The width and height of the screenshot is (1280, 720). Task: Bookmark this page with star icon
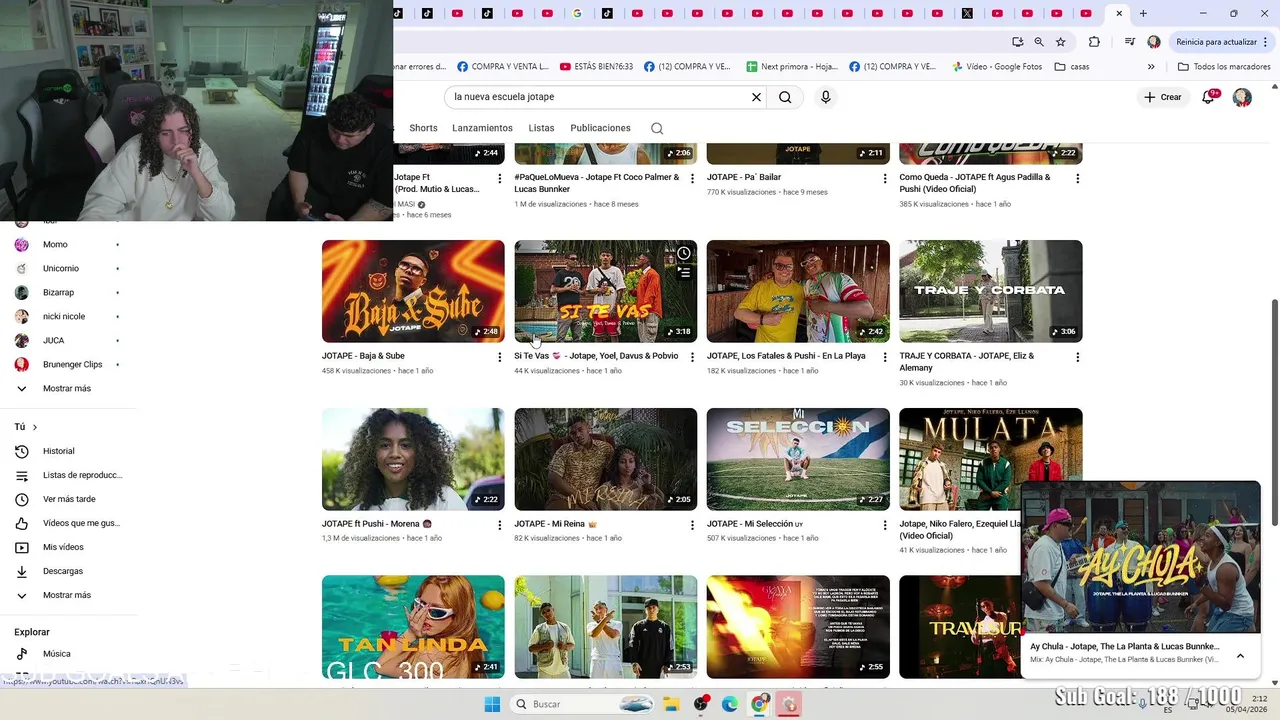1060,42
